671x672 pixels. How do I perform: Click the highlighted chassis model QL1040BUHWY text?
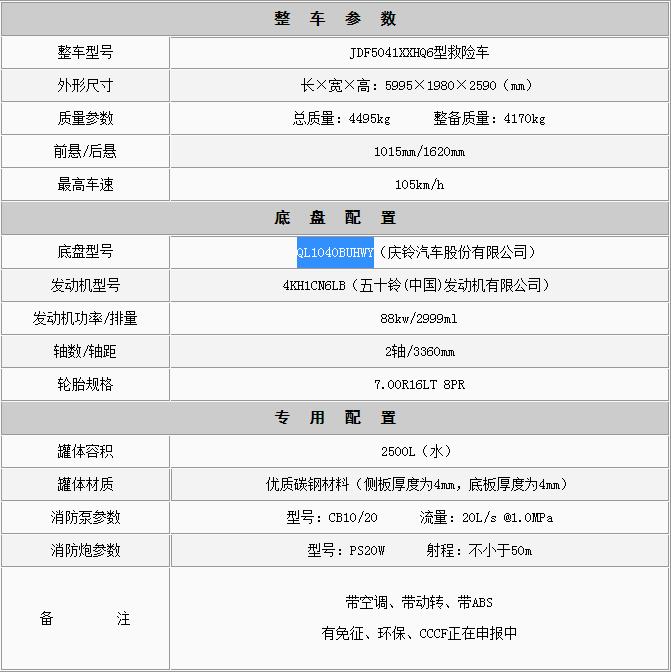click(335, 252)
